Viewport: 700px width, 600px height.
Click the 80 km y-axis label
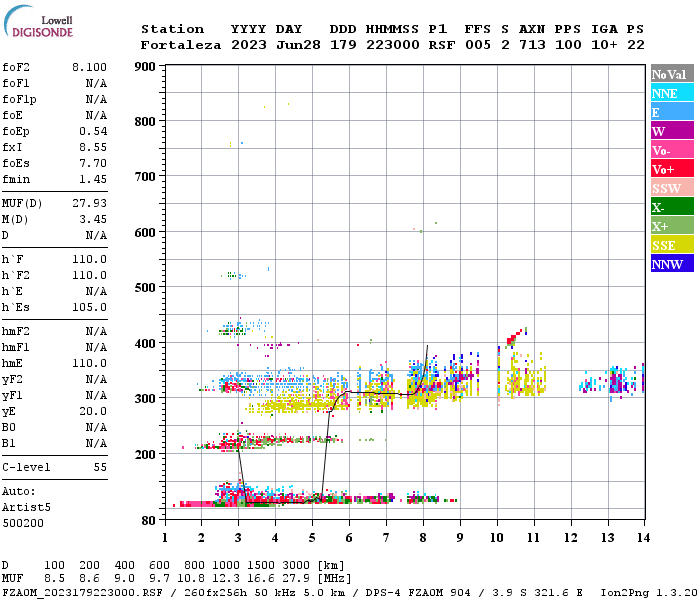coord(149,521)
